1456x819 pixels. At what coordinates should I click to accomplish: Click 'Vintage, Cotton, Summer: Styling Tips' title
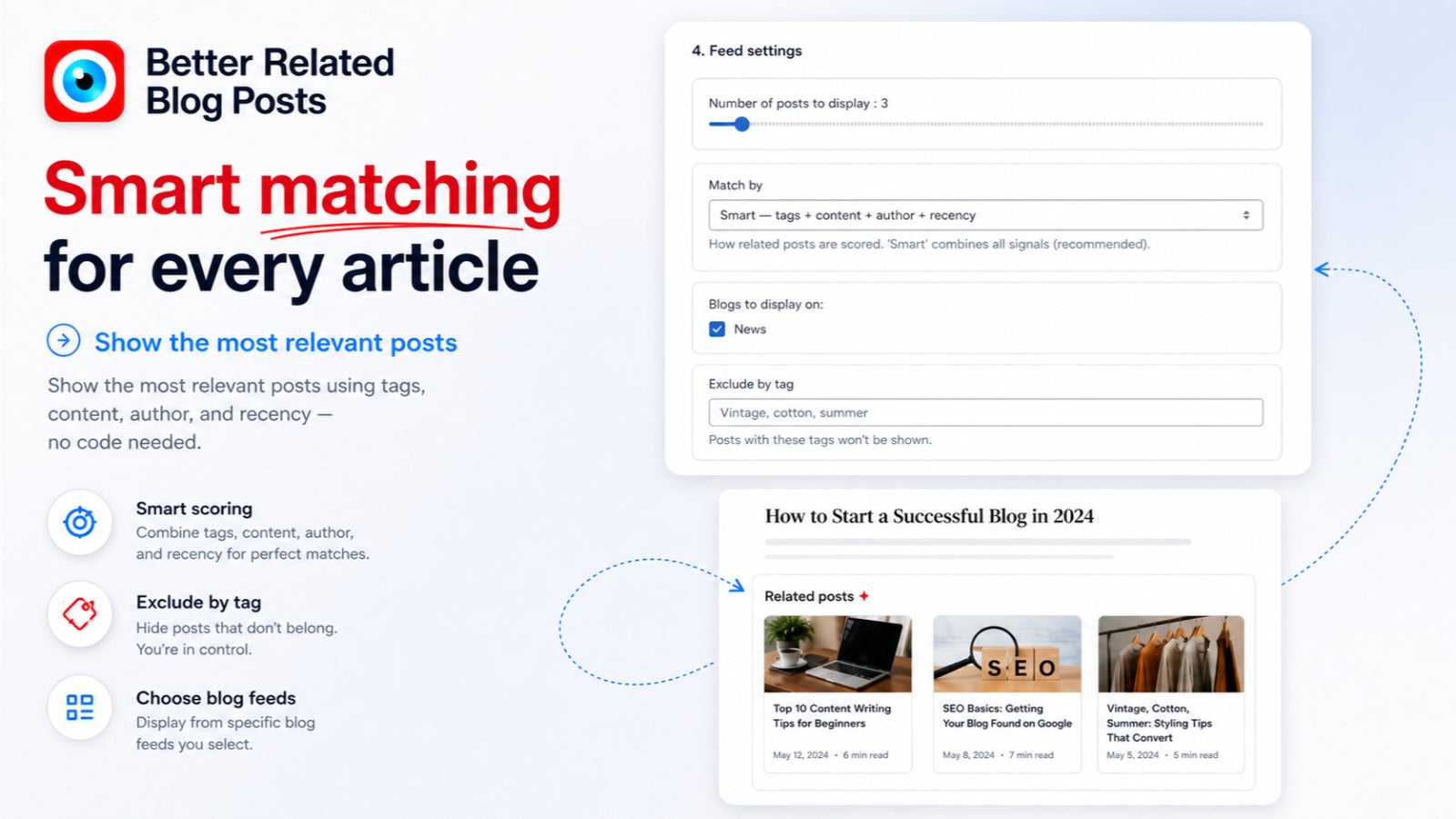(1159, 723)
